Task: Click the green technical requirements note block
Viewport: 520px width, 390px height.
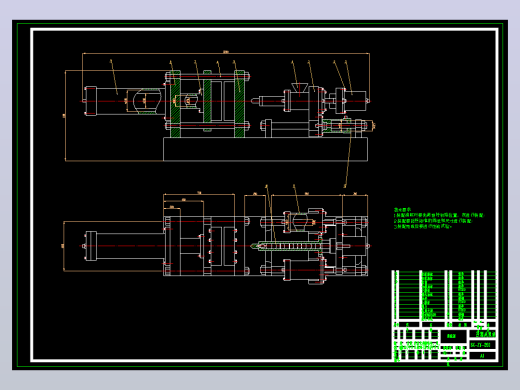Action: (x=438, y=219)
